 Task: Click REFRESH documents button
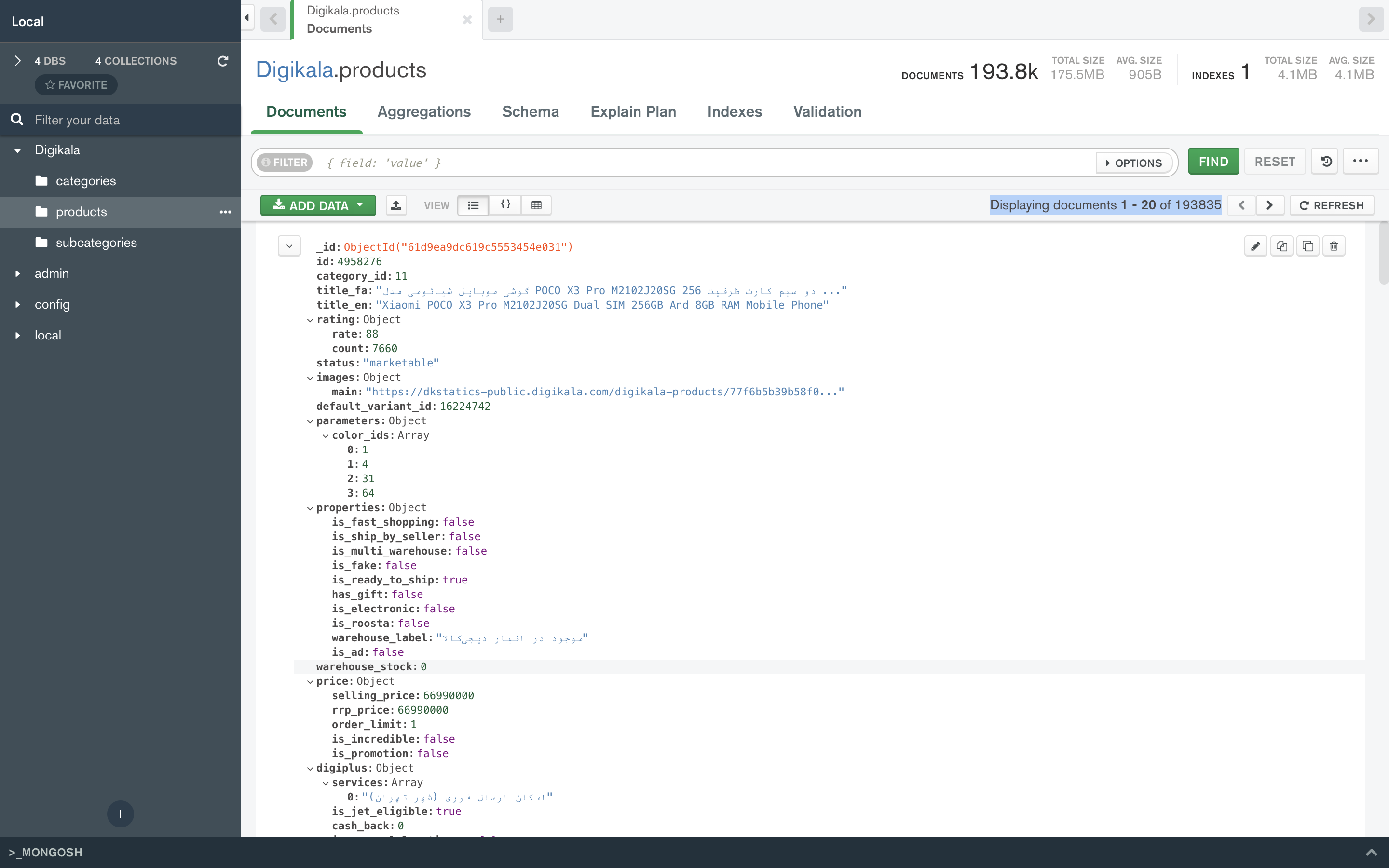pyautogui.click(x=1332, y=205)
